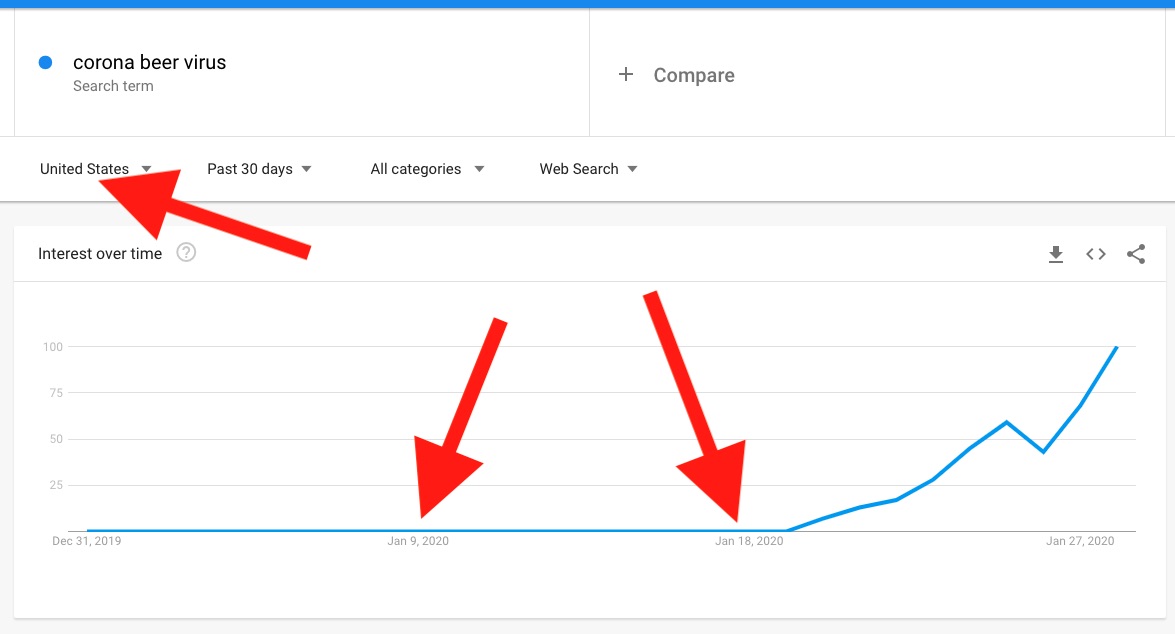1175x634 pixels.
Task: Click the Jan 9, 2020 axis date
Action: [417, 541]
